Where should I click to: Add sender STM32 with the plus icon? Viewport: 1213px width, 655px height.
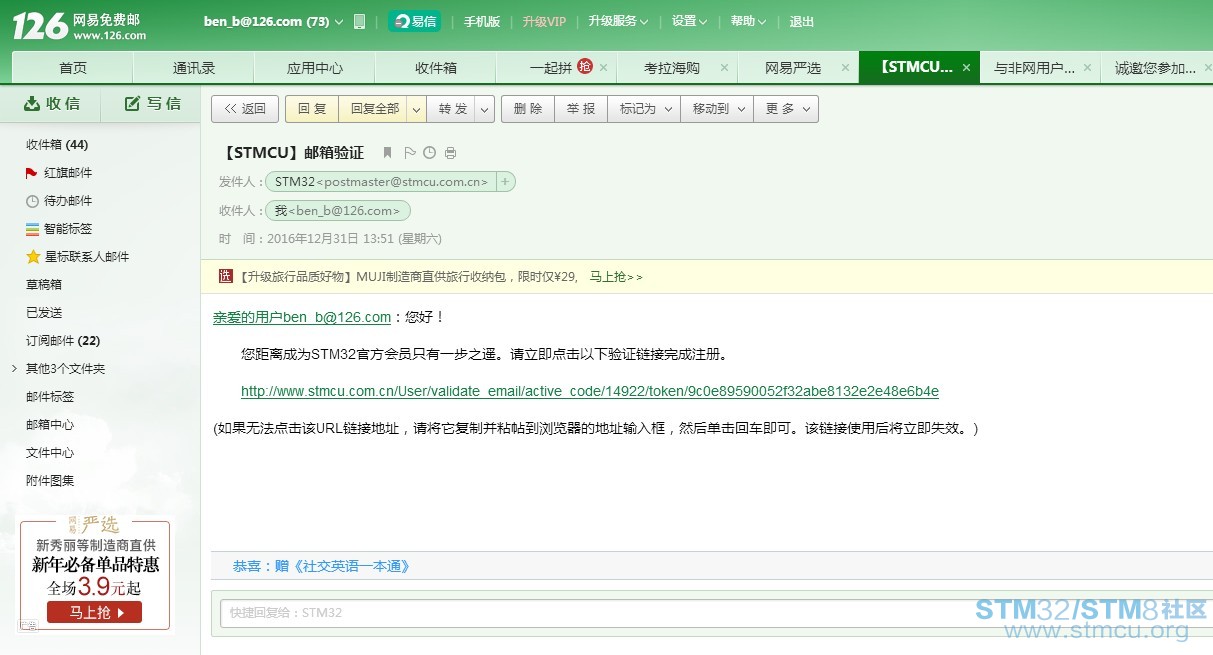tap(505, 182)
